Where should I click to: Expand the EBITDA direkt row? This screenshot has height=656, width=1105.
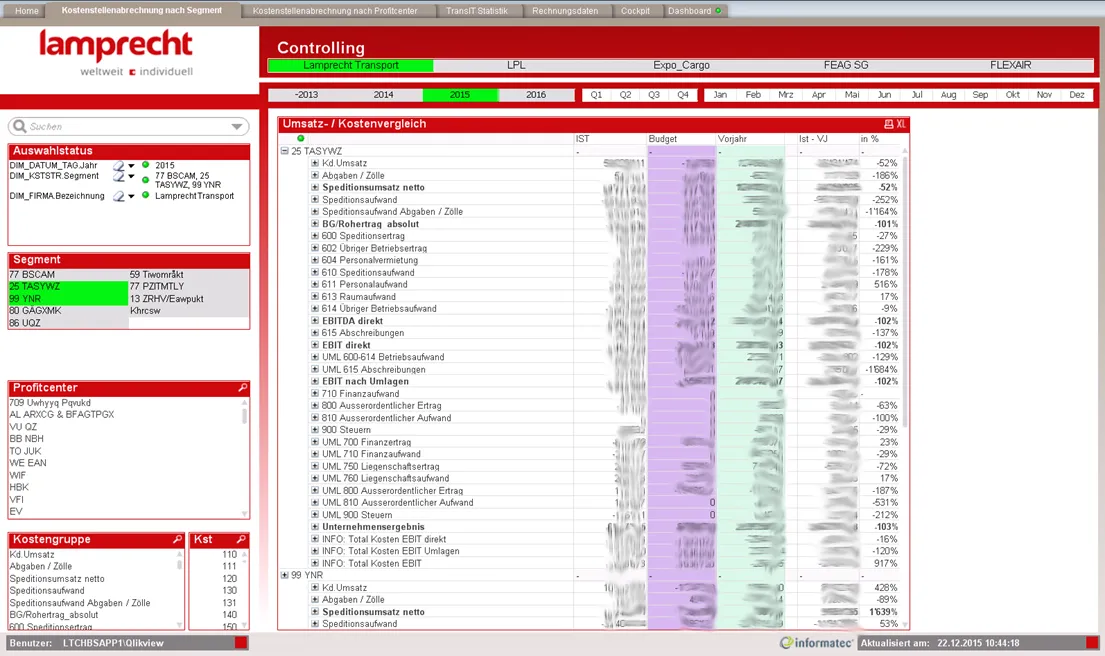pos(315,321)
